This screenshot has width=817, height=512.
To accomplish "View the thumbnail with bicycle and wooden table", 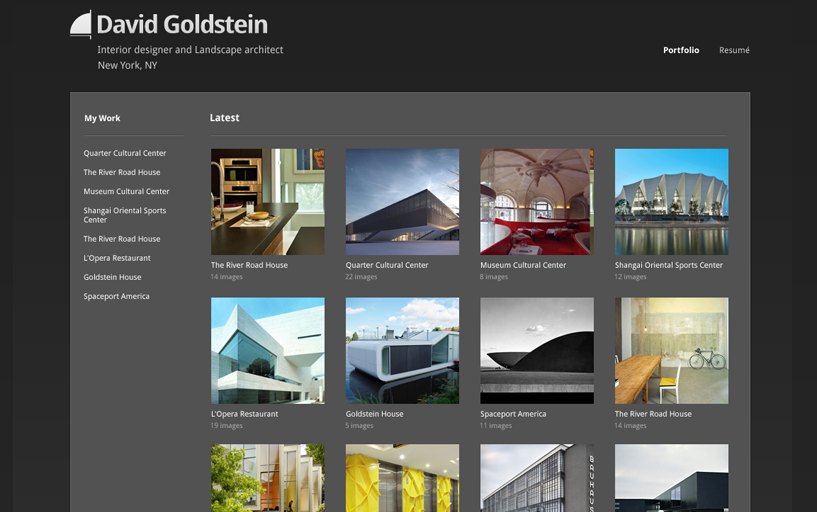I will click(x=672, y=351).
